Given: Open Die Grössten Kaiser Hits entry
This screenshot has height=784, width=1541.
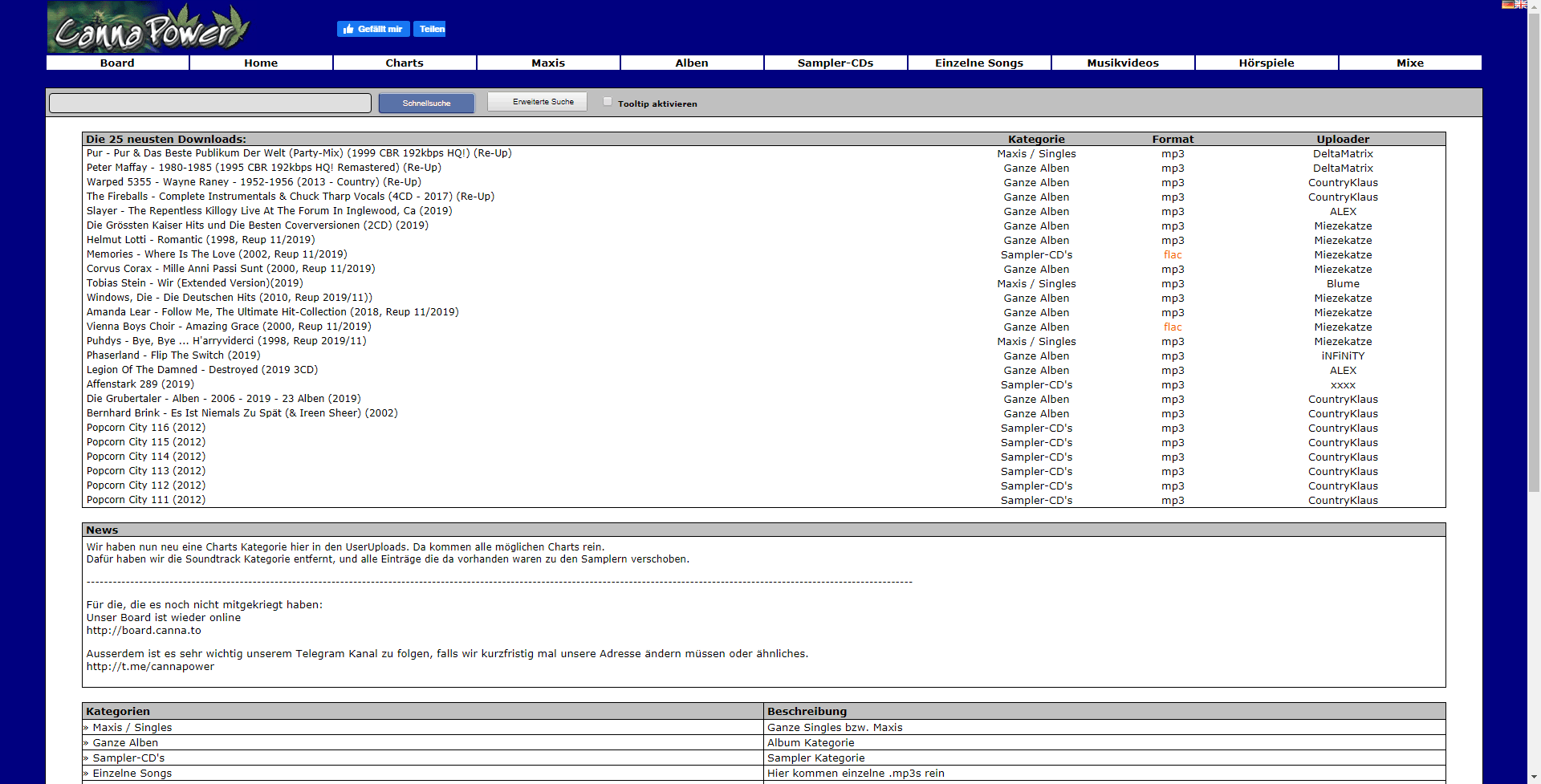Looking at the screenshot, I should [258, 225].
